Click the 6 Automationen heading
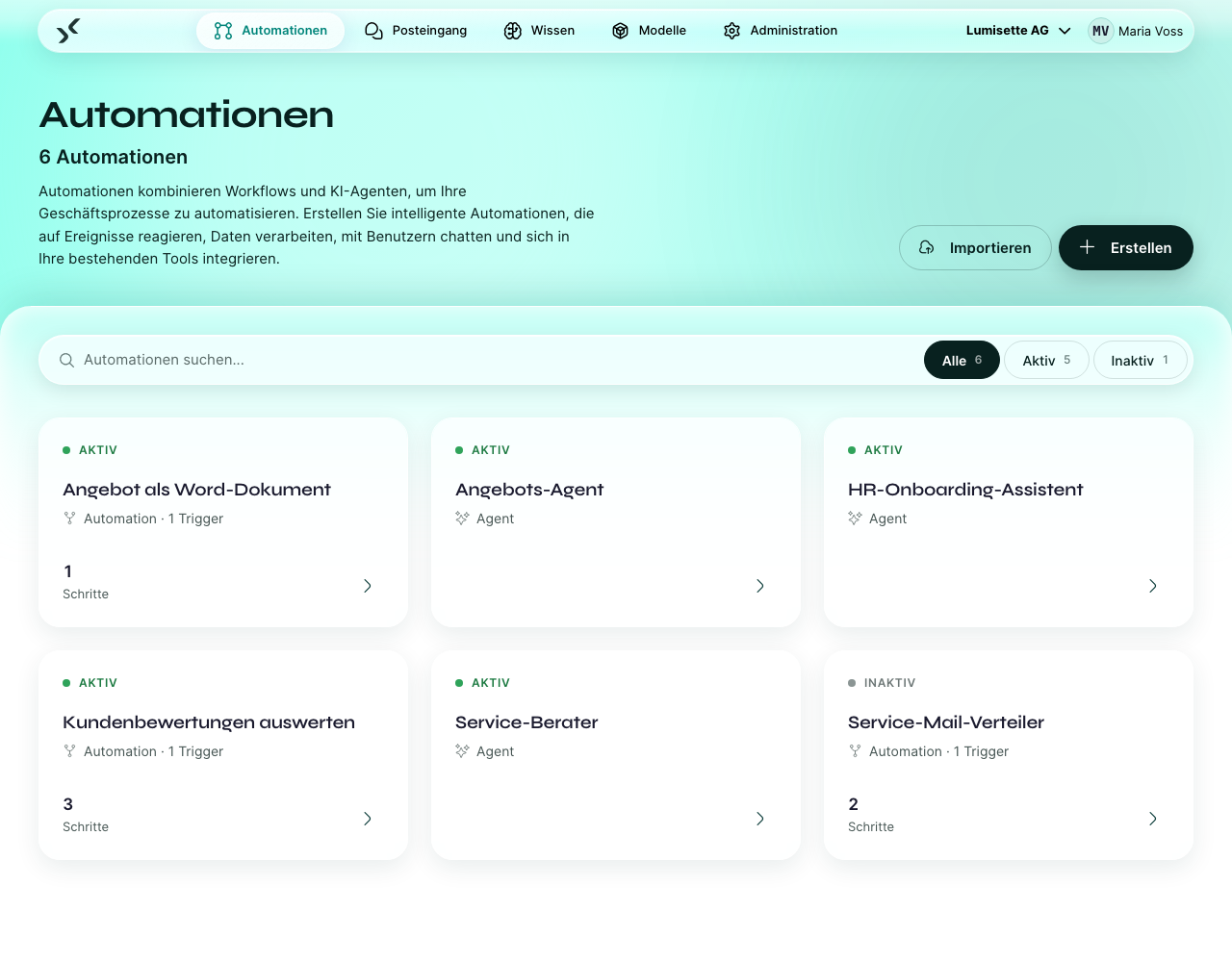 (114, 157)
